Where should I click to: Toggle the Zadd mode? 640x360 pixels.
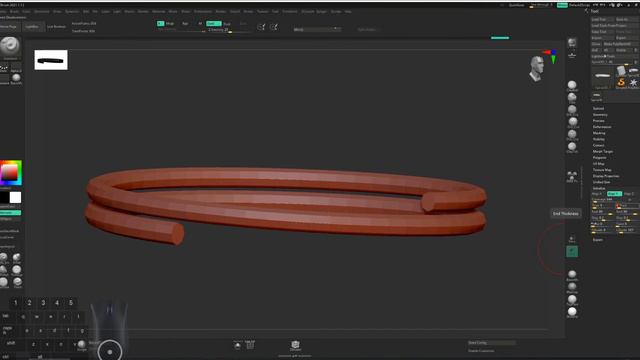(x=214, y=24)
